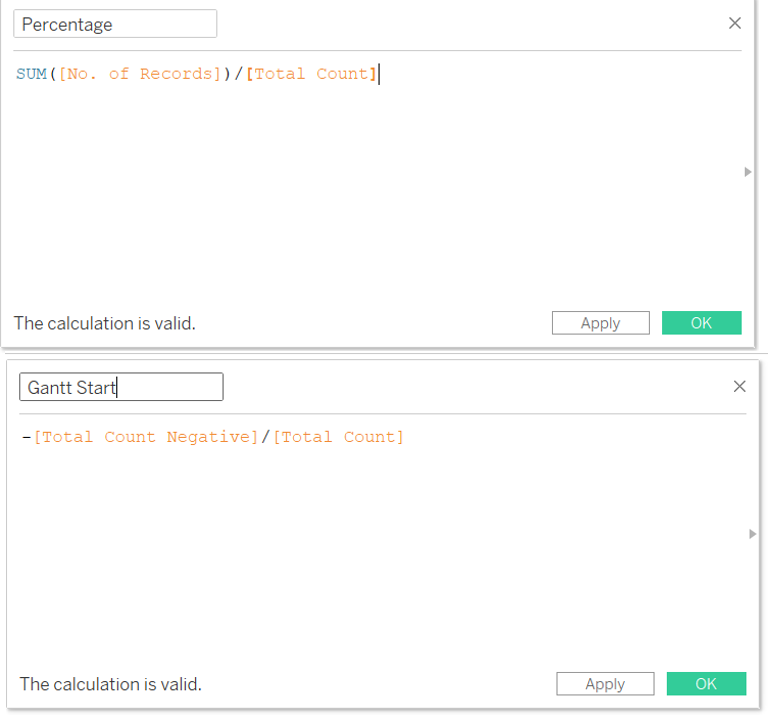
Task: Click [Total Count] in the Percentage formula
Action: tap(311, 74)
